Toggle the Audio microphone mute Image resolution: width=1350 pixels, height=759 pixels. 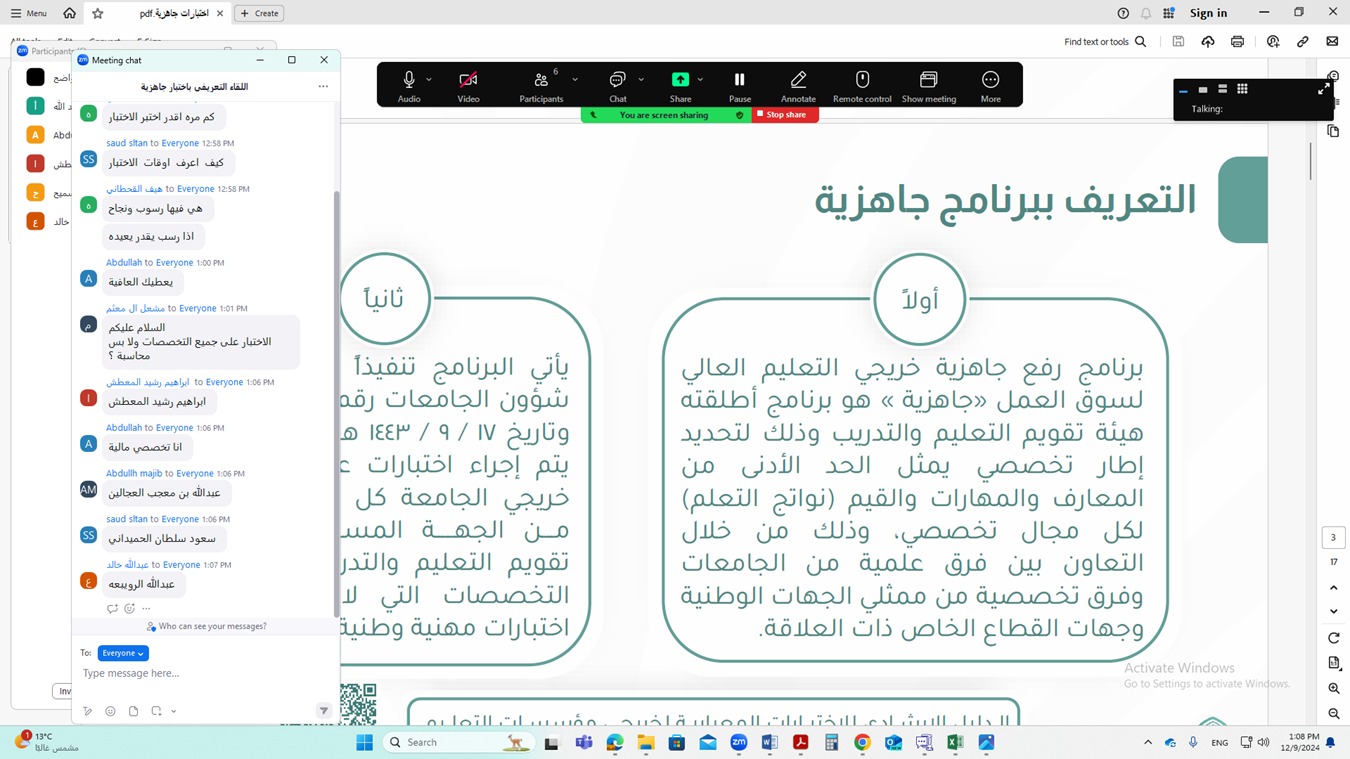pyautogui.click(x=408, y=80)
